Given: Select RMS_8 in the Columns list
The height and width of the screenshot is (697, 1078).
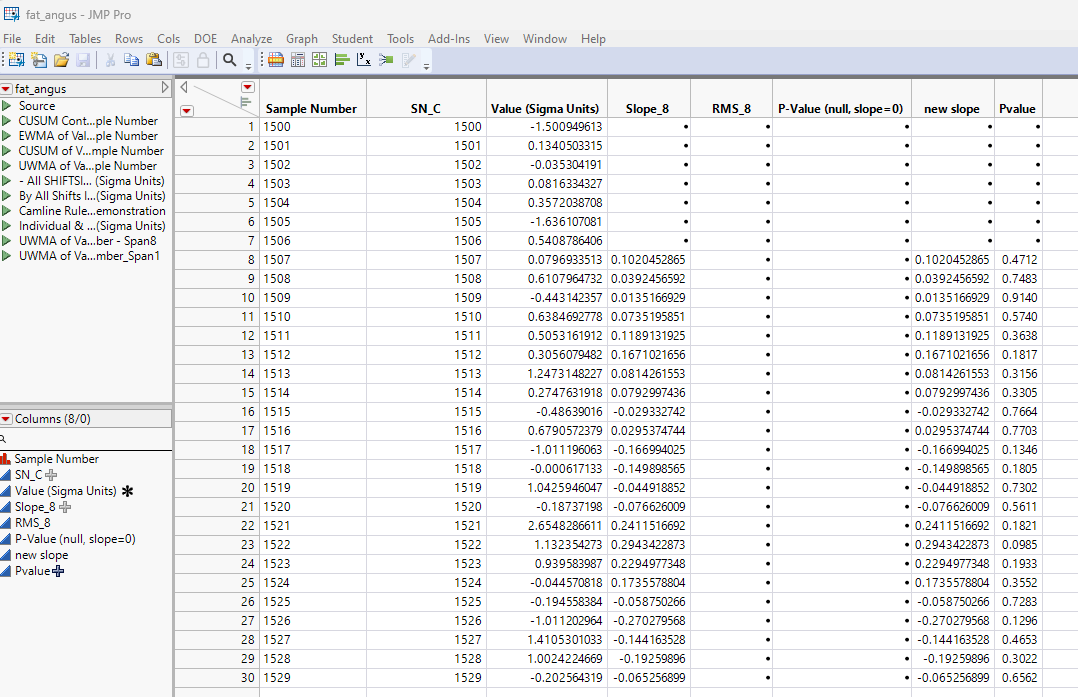Looking at the screenshot, I should 32,523.
